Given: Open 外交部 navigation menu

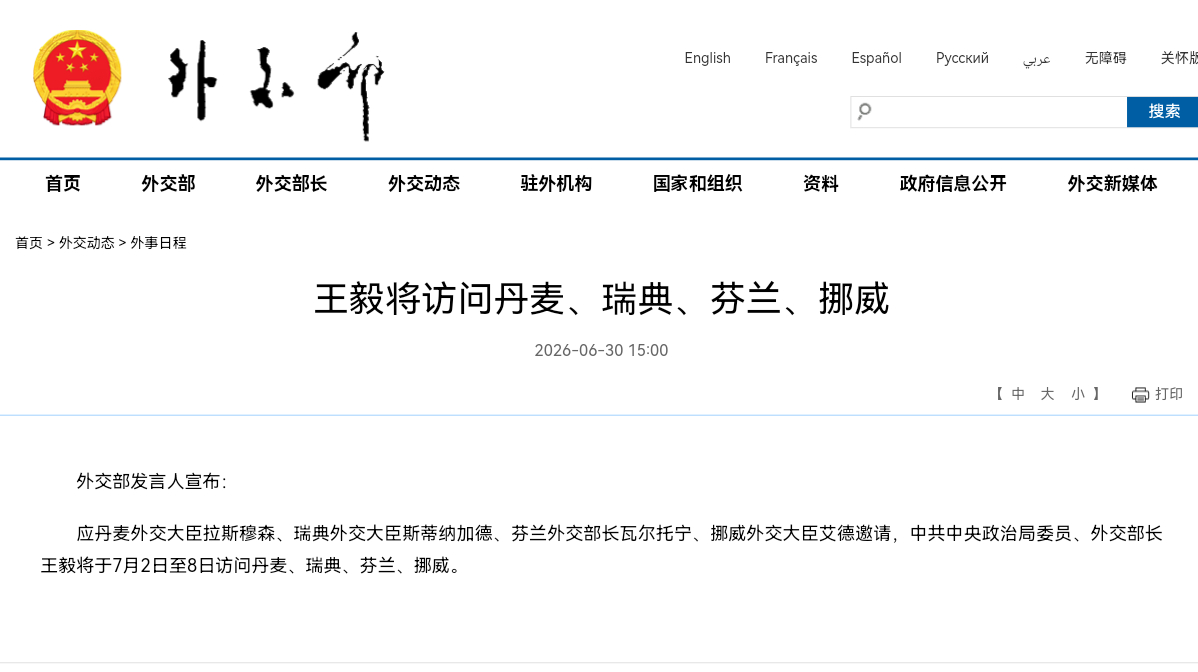Looking at the screenshot, I should pyautogui.click(x=168, y=183).
